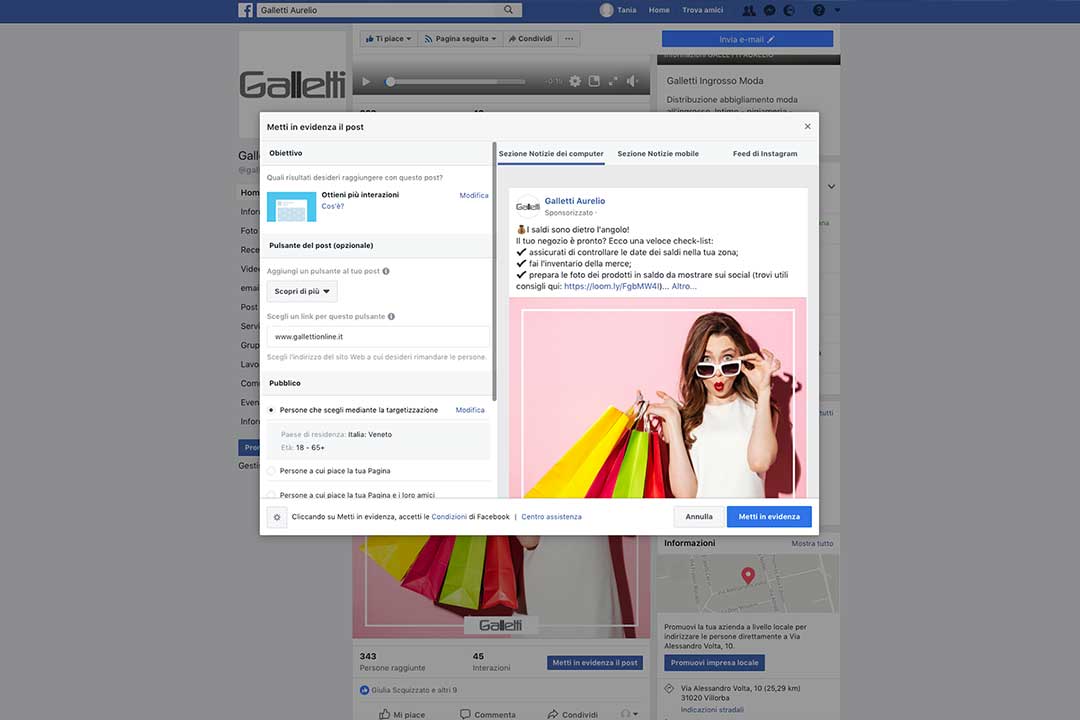This screenshot has height=720, width=1080.
Task: Click the www.gallettionline.it link field
Action: tap(378, 336)
